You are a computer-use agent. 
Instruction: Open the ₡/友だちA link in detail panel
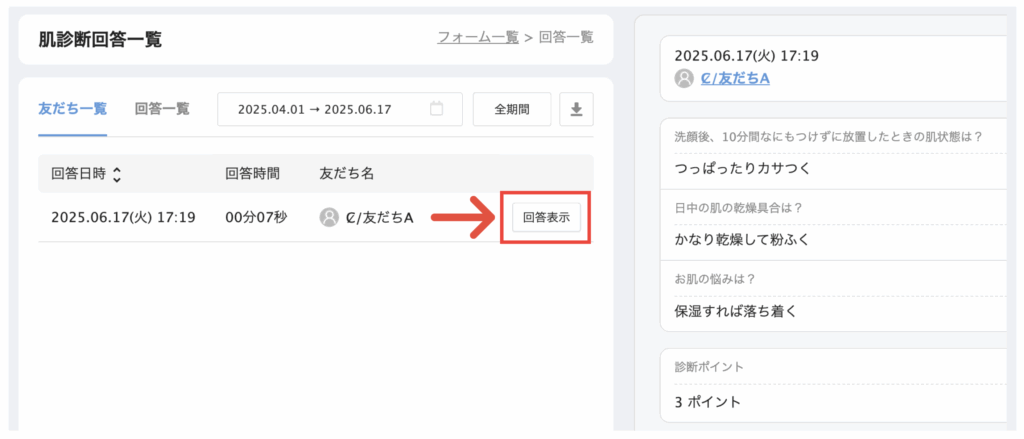click(x=735, y=79)
